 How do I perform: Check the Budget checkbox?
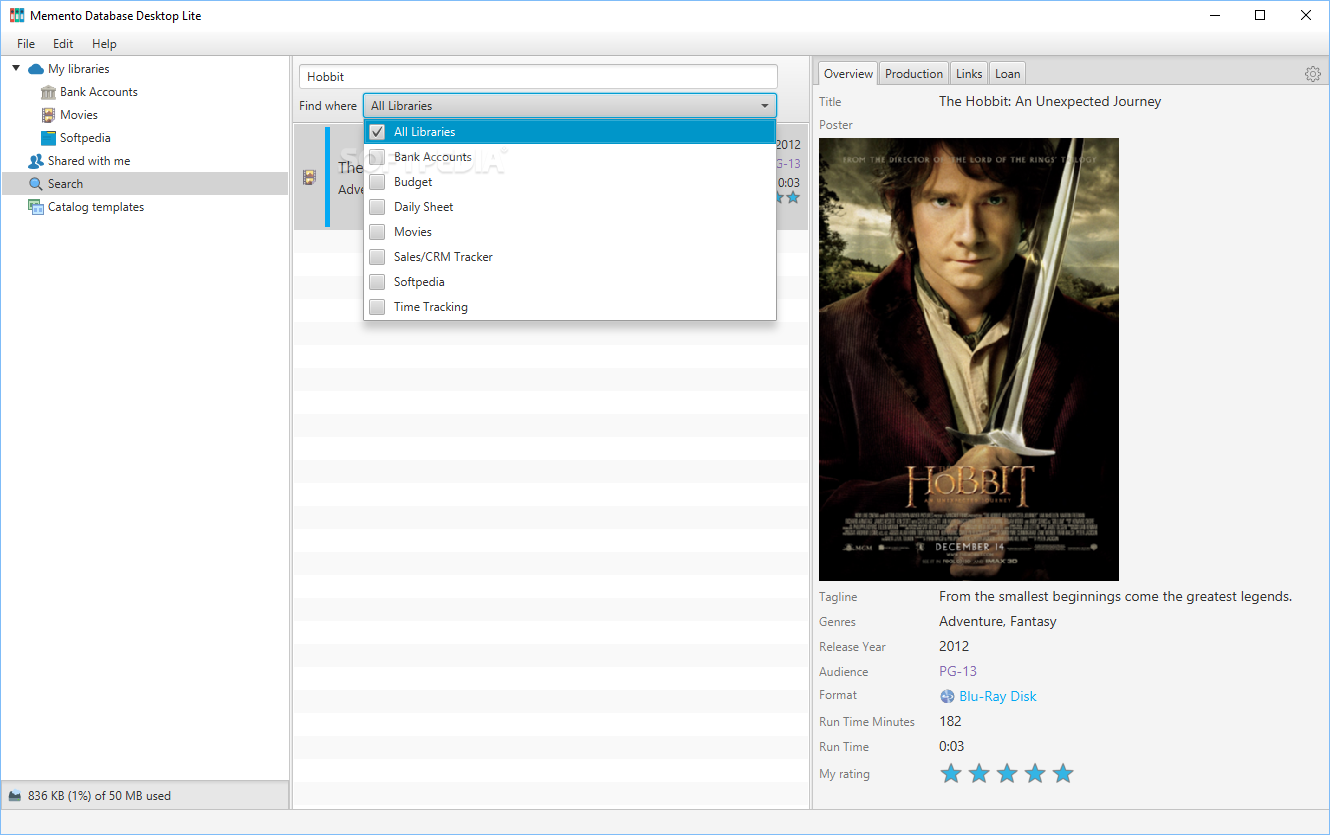point(377,182)
